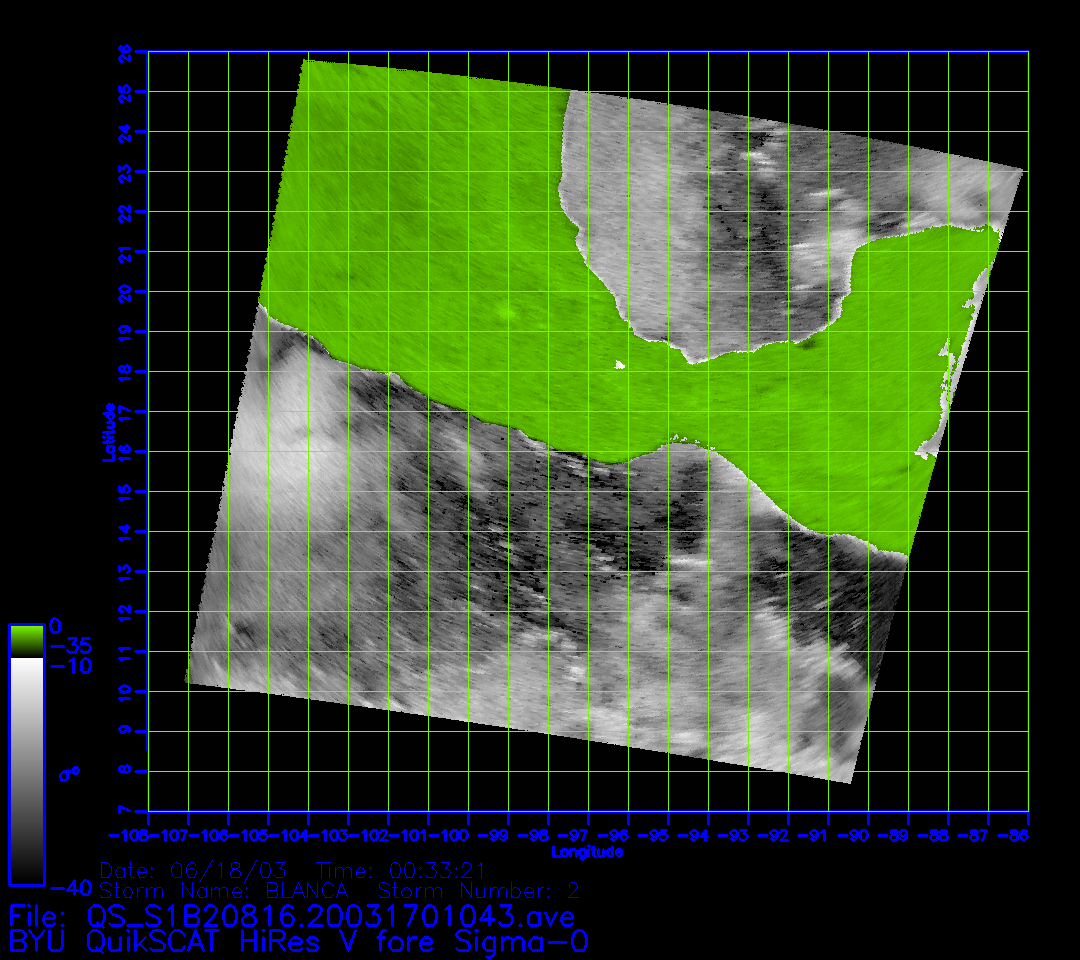Click the Longitude axis title
Screen dimensions: 1080x960
(587, 852)
